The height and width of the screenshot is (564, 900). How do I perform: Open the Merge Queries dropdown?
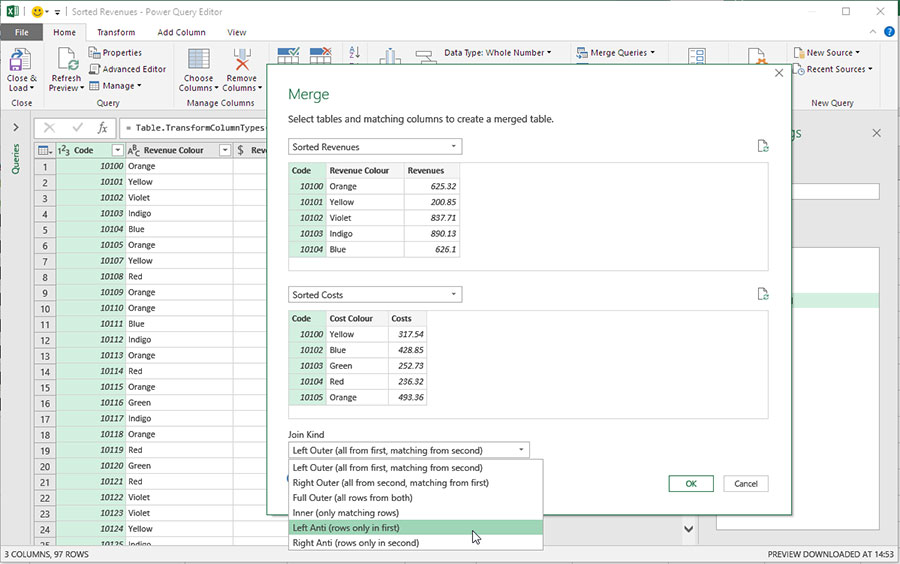(615, 52)
